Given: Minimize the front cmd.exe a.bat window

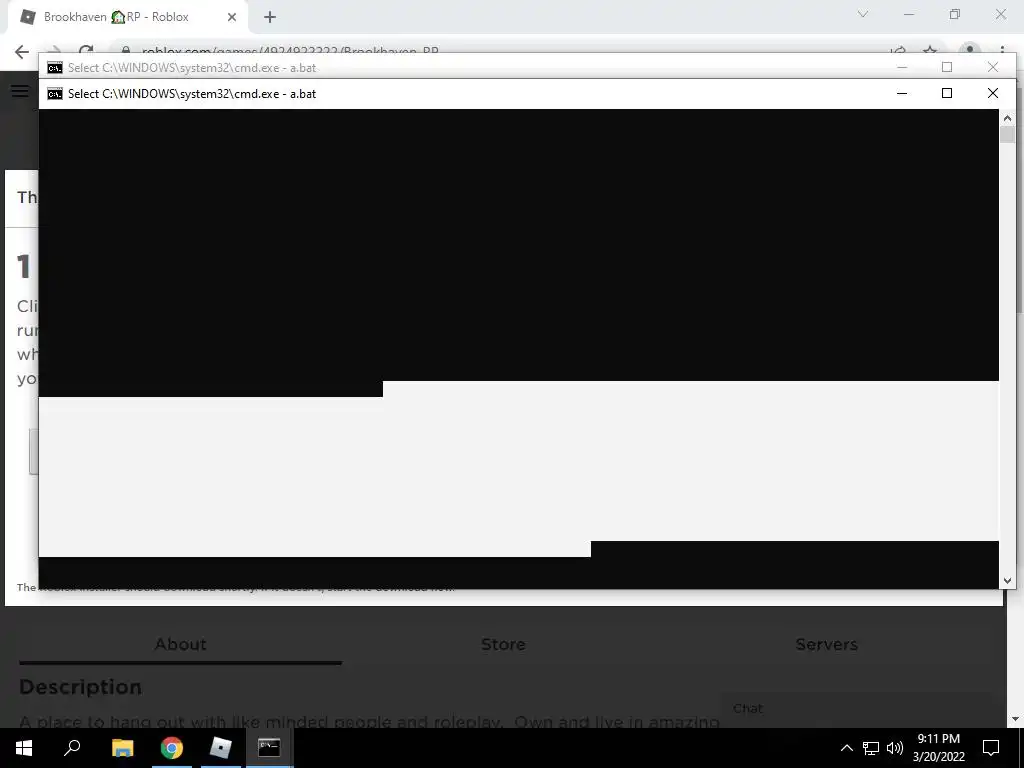Looking at the screenshot, I should [902, 93].
